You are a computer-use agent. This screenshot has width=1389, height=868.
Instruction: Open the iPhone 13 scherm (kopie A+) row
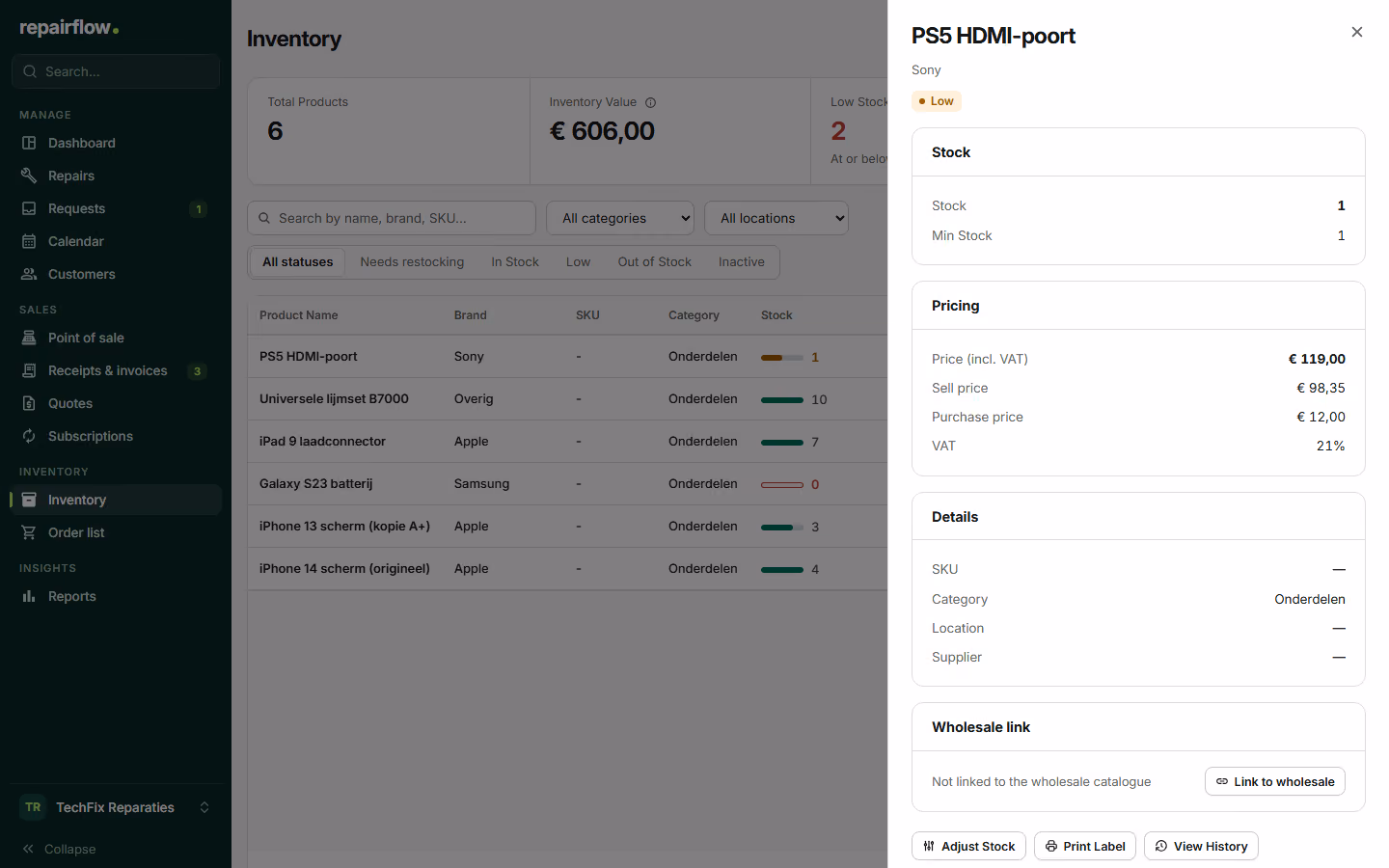tap(567, 526)
